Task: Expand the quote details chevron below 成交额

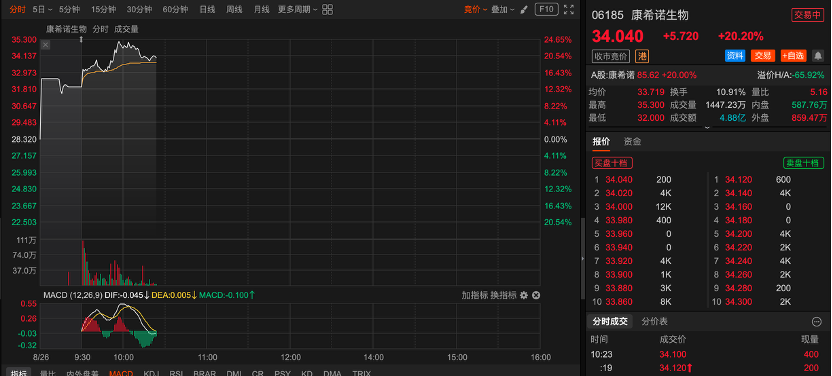Action: click(706, 127)
